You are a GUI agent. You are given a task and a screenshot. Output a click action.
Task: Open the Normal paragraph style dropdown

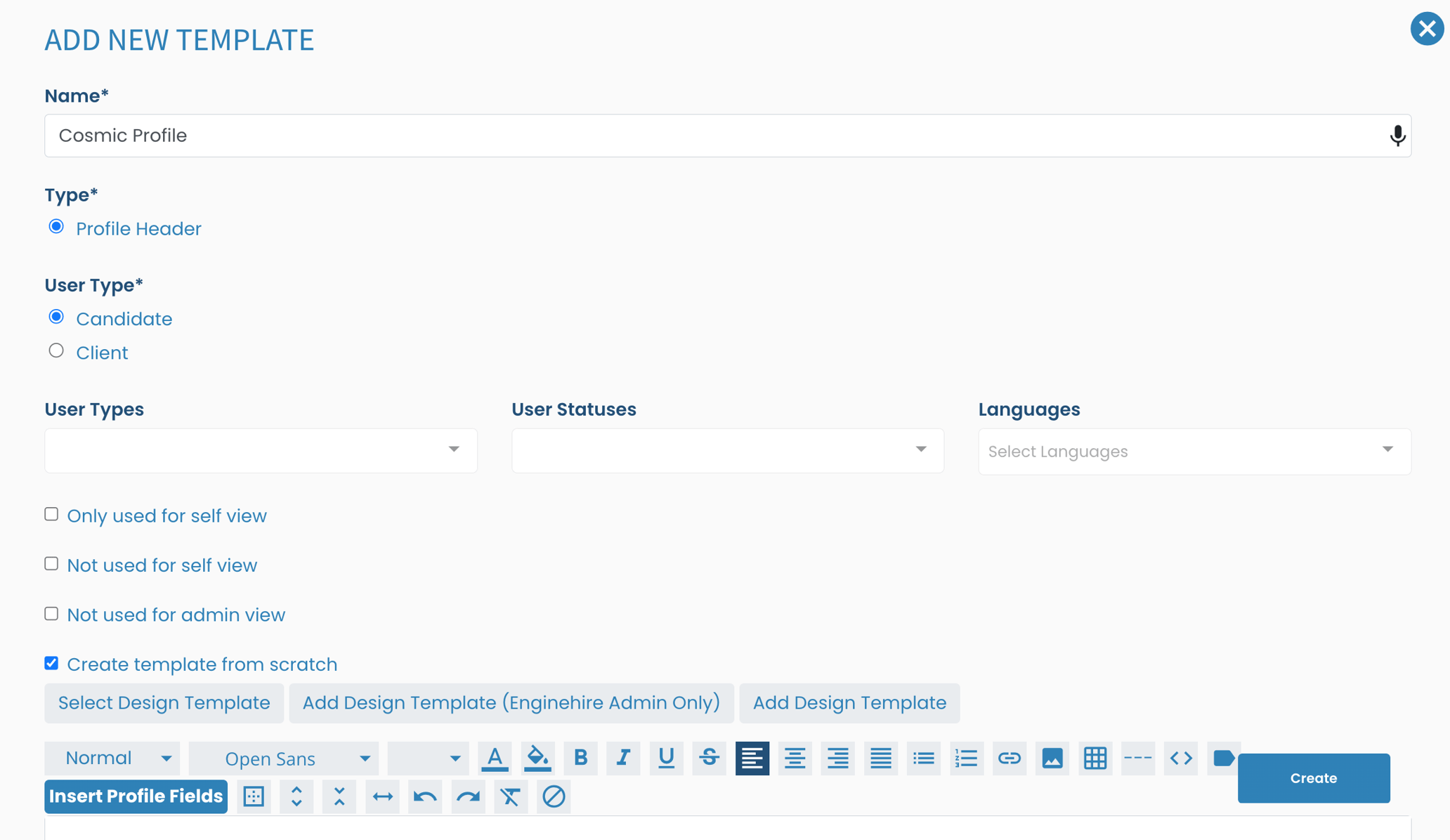tap(112, 759)
